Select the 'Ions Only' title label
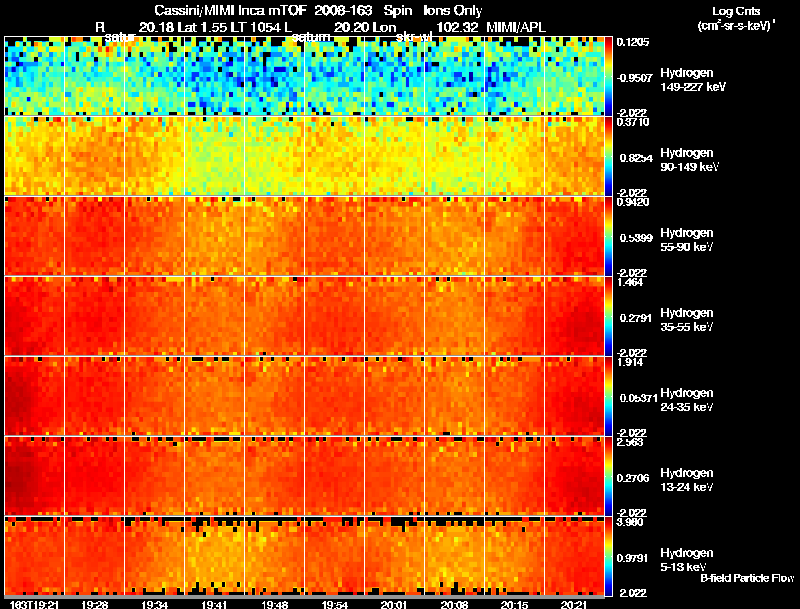800x609 pixels. [x=453, y=10]
